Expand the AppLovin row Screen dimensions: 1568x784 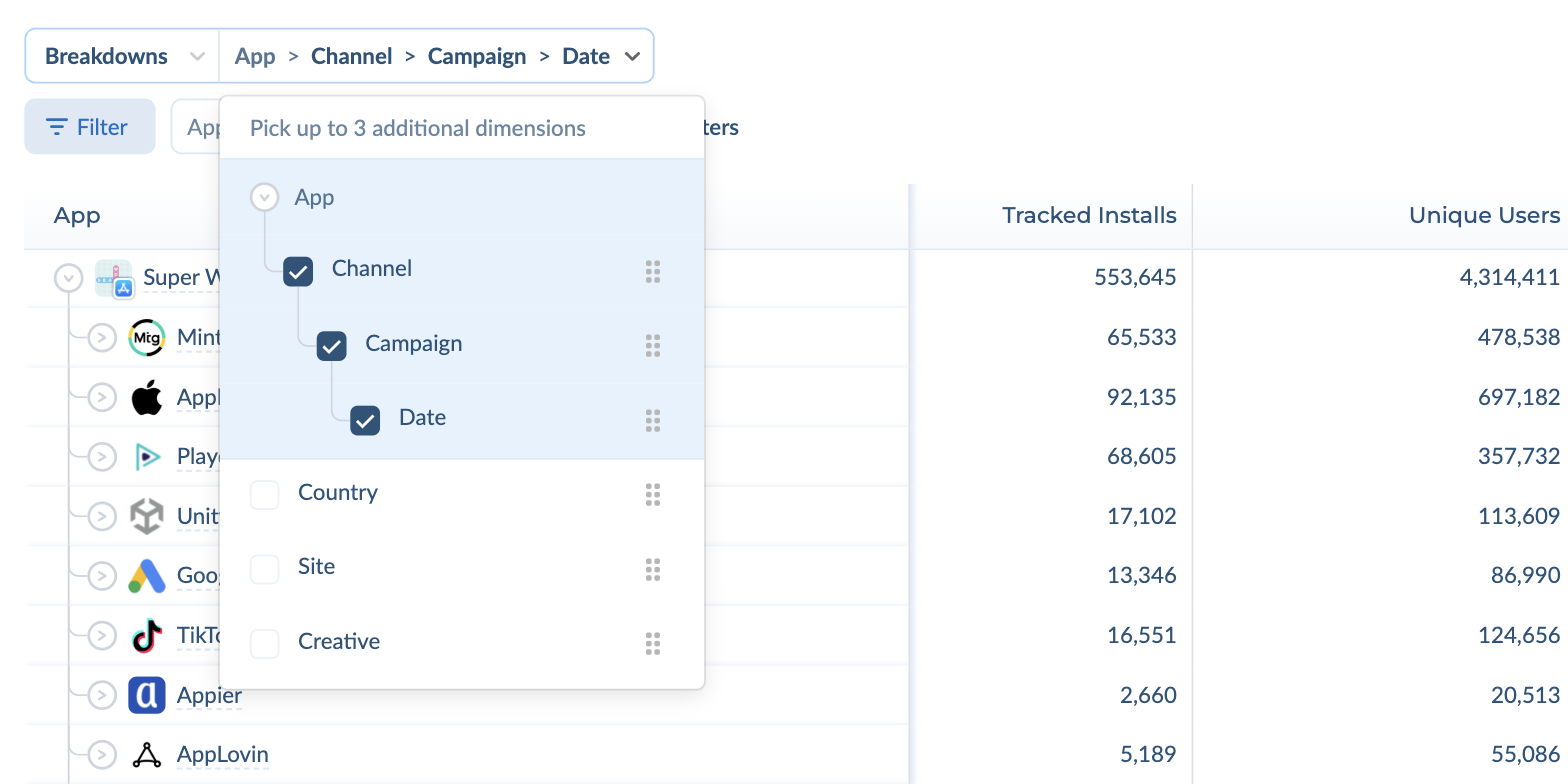(x=101, y=754)
